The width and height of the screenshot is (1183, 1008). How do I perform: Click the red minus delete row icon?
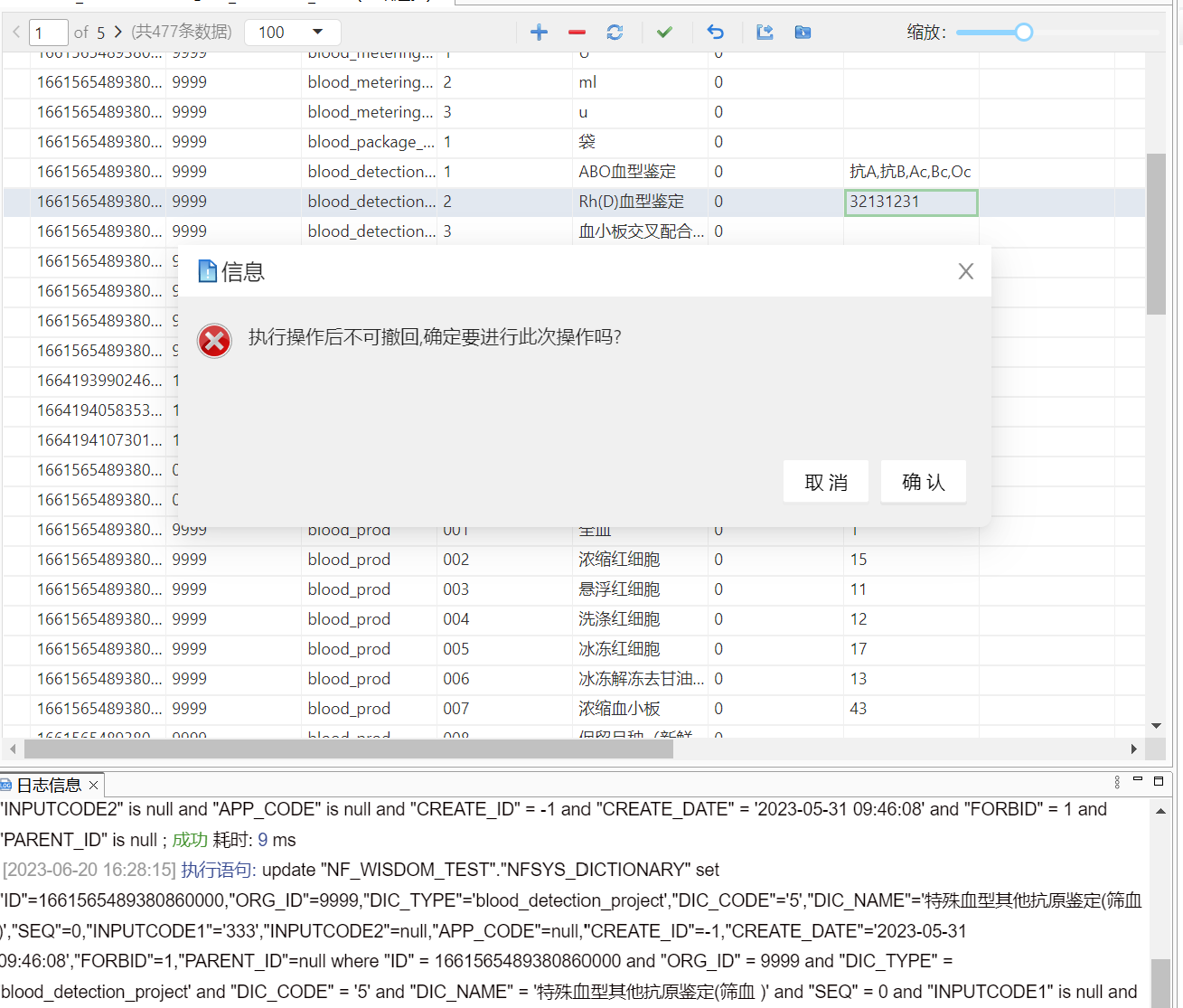577,33
